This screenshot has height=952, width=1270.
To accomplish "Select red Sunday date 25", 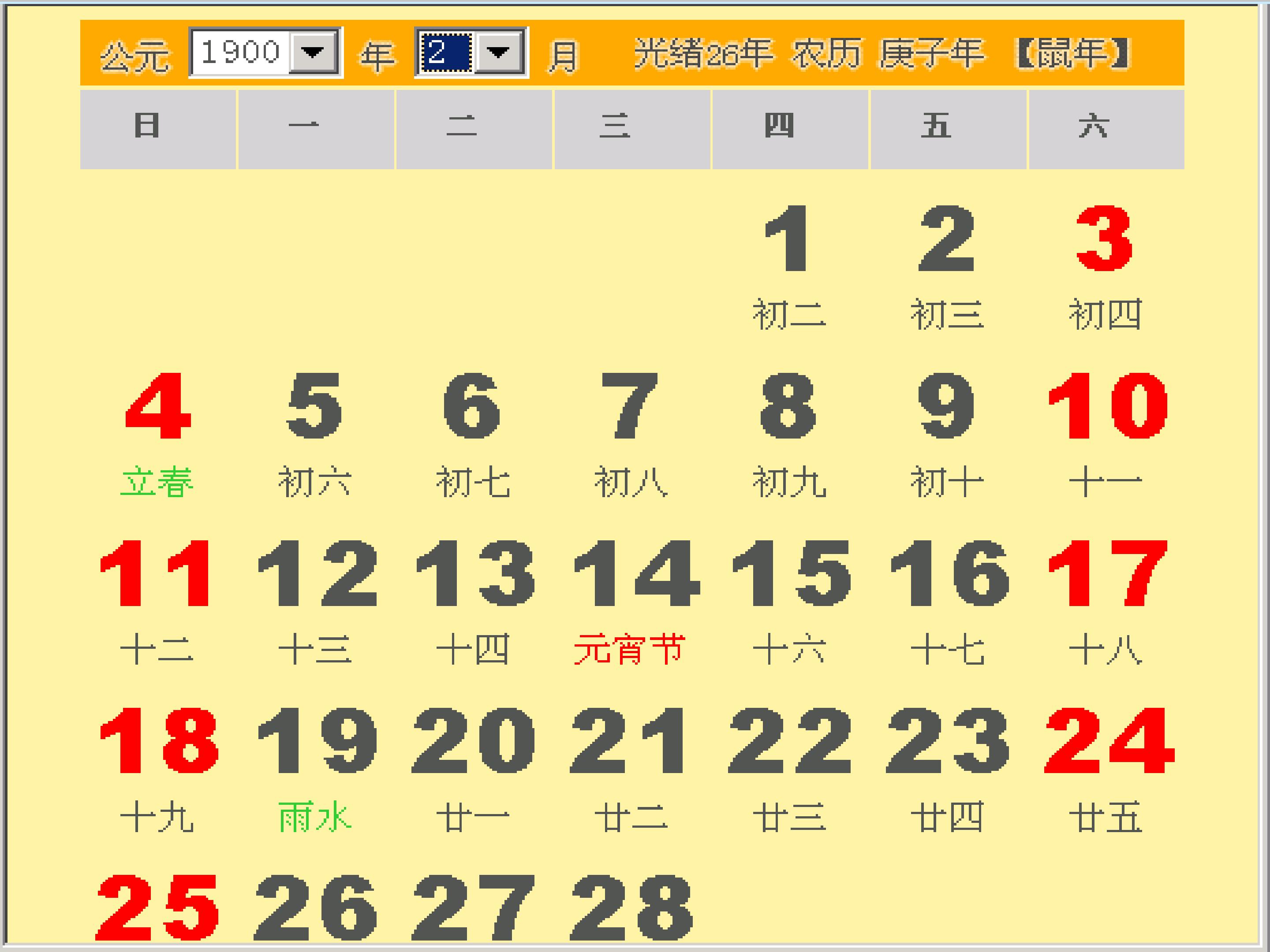I will (x=157, y=906).
